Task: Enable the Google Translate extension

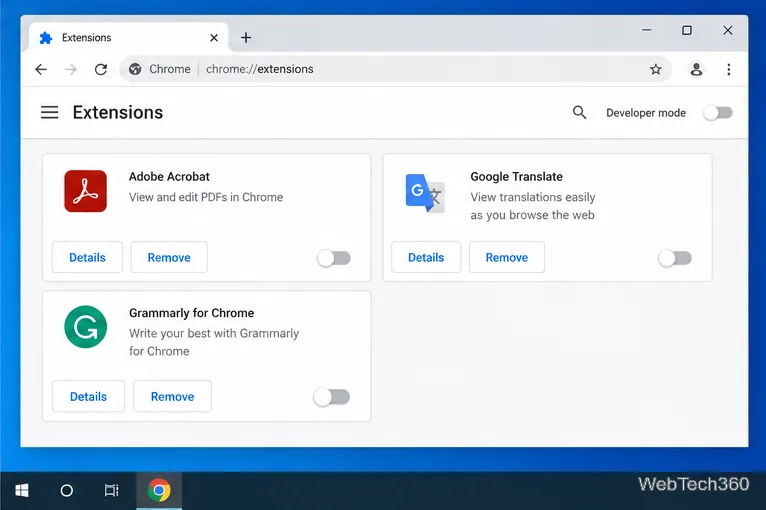Action: [675, 258]
